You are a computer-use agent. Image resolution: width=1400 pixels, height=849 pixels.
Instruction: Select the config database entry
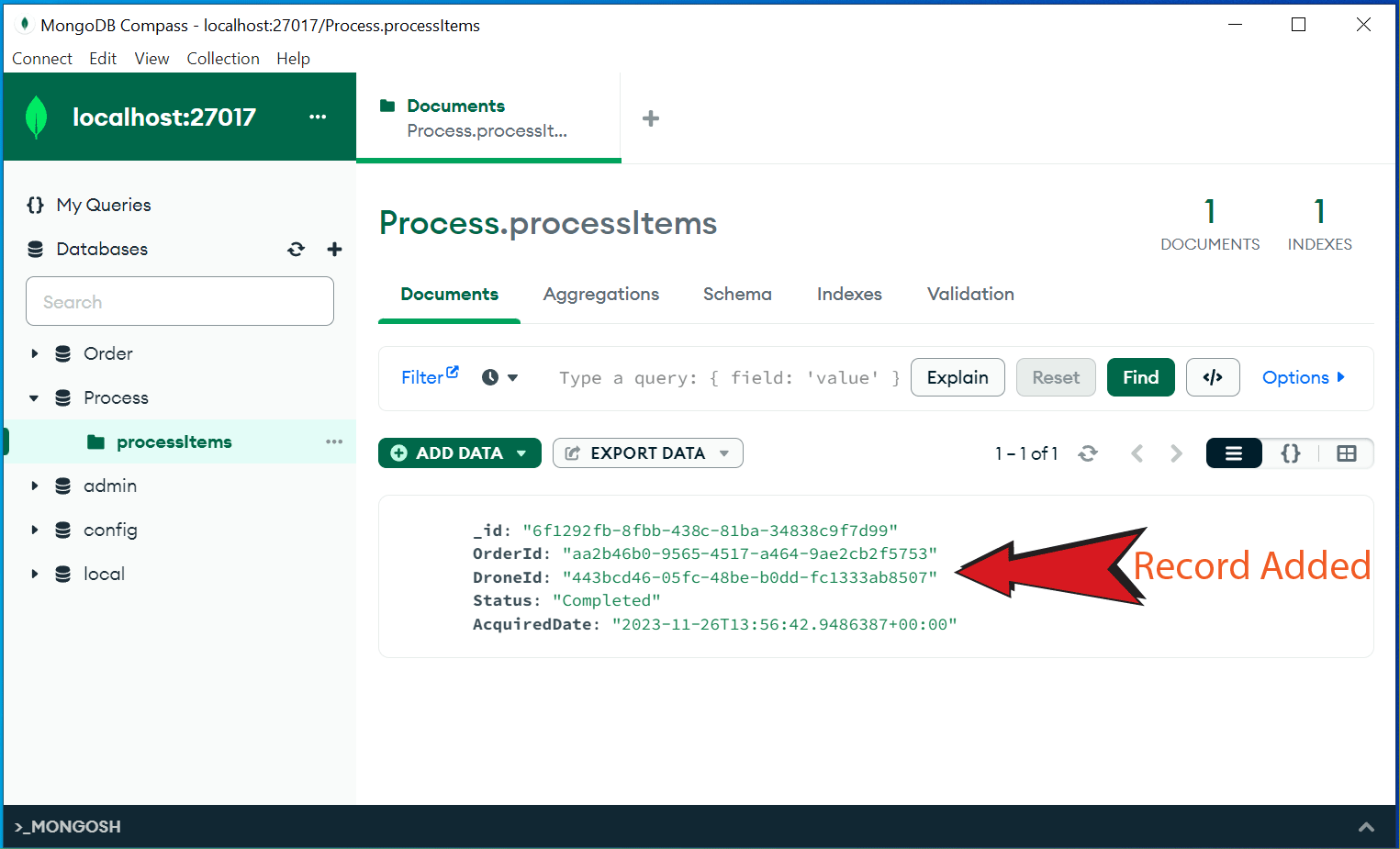pos(110,530)
